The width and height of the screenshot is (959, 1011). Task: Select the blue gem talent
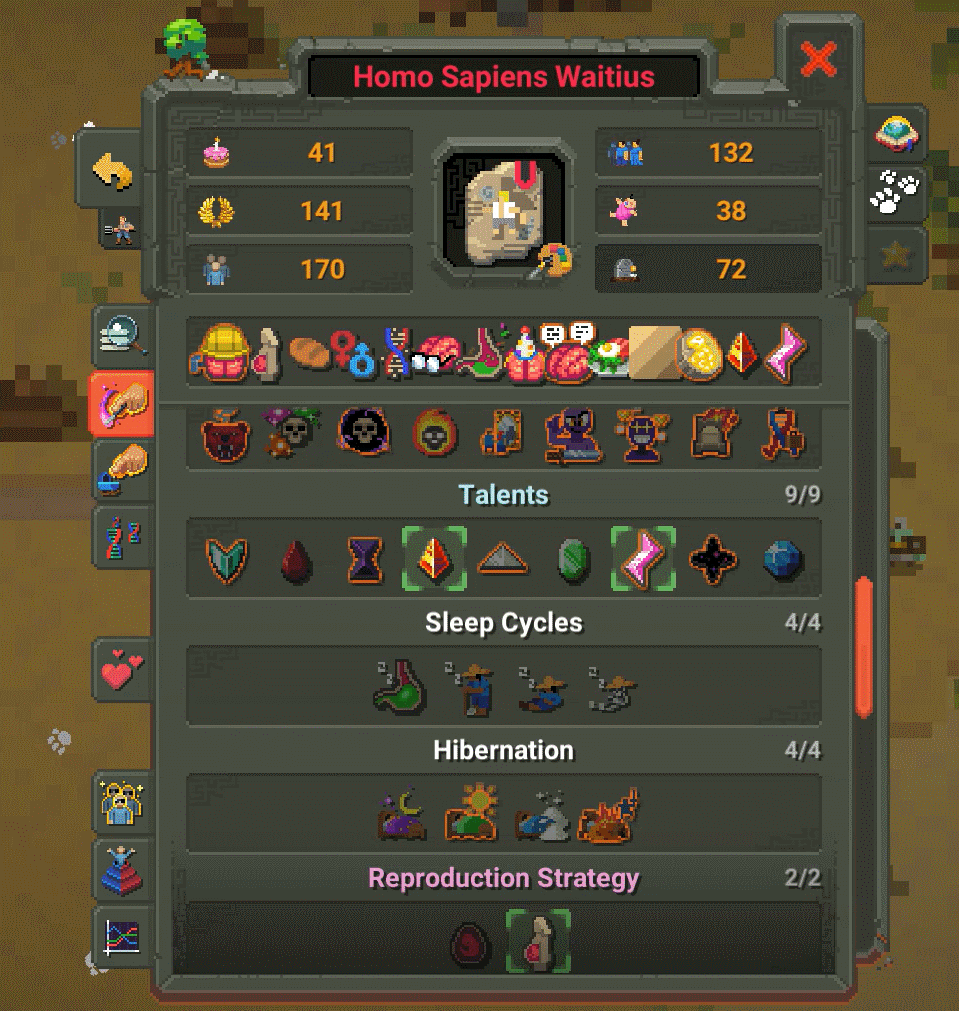(782, 560)
